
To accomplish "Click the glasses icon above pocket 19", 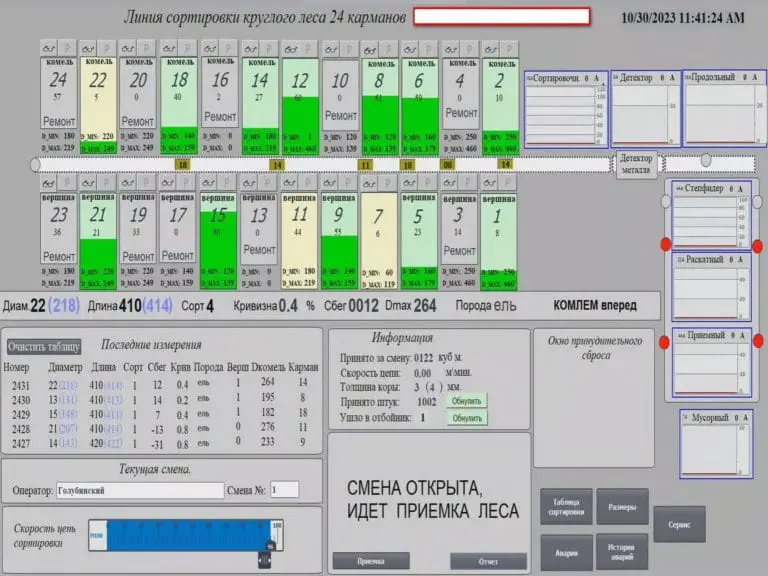I will 128,183.
